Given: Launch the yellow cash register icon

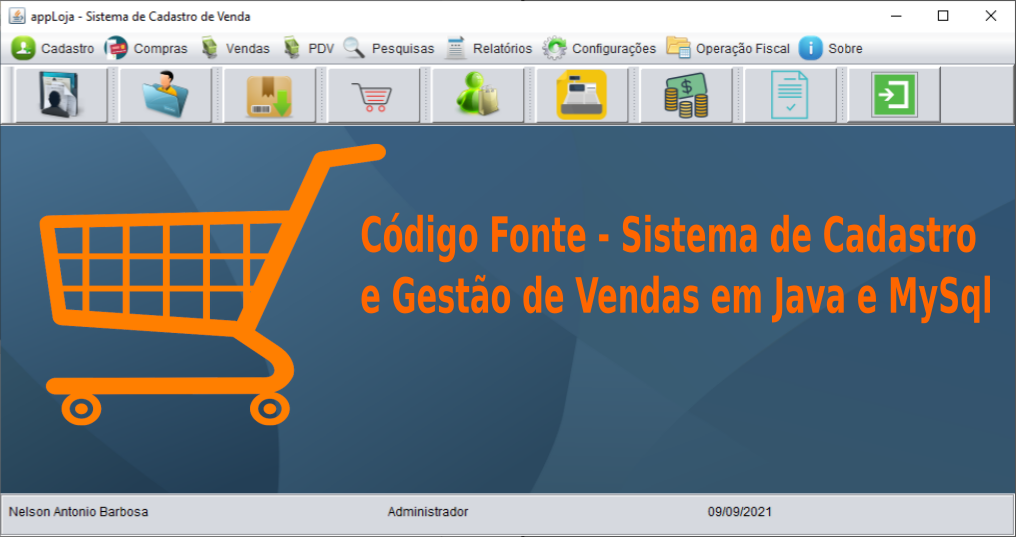Looking at the screenshot, I should [581, 96].
